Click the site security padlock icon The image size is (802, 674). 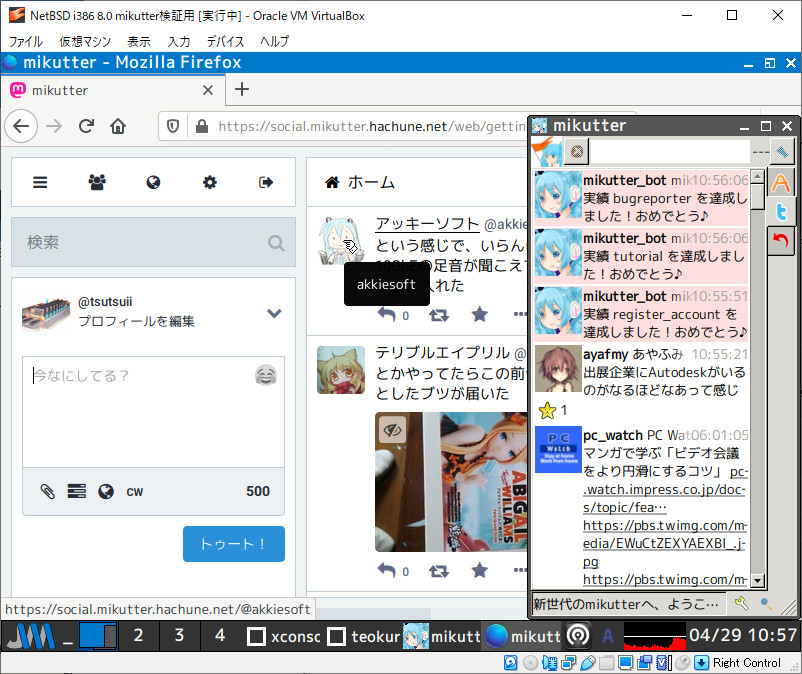pyautogui.click(x=202, y=126)
